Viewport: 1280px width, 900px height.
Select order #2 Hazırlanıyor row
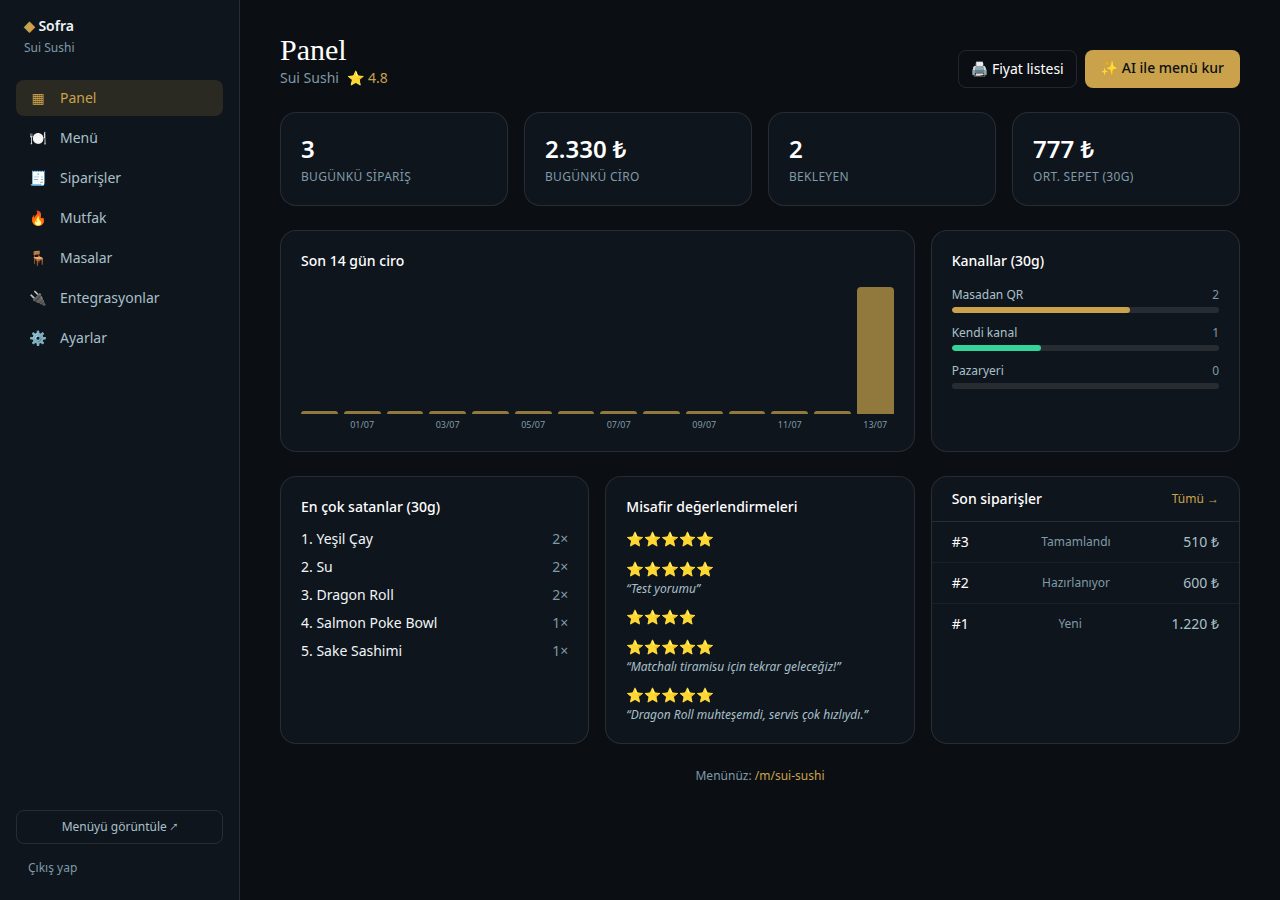point(1085,583)
